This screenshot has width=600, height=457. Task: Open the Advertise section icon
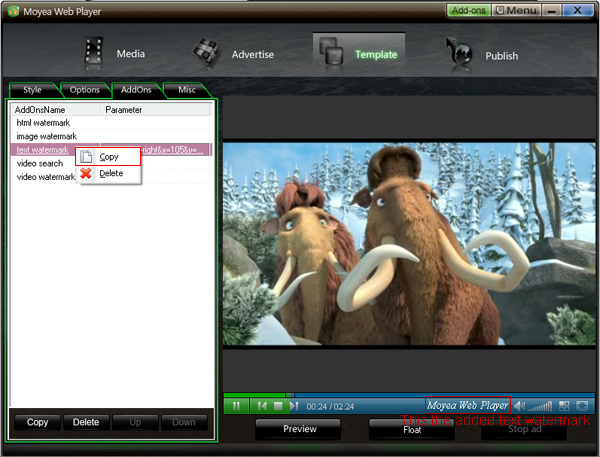[x=206, y=52]
